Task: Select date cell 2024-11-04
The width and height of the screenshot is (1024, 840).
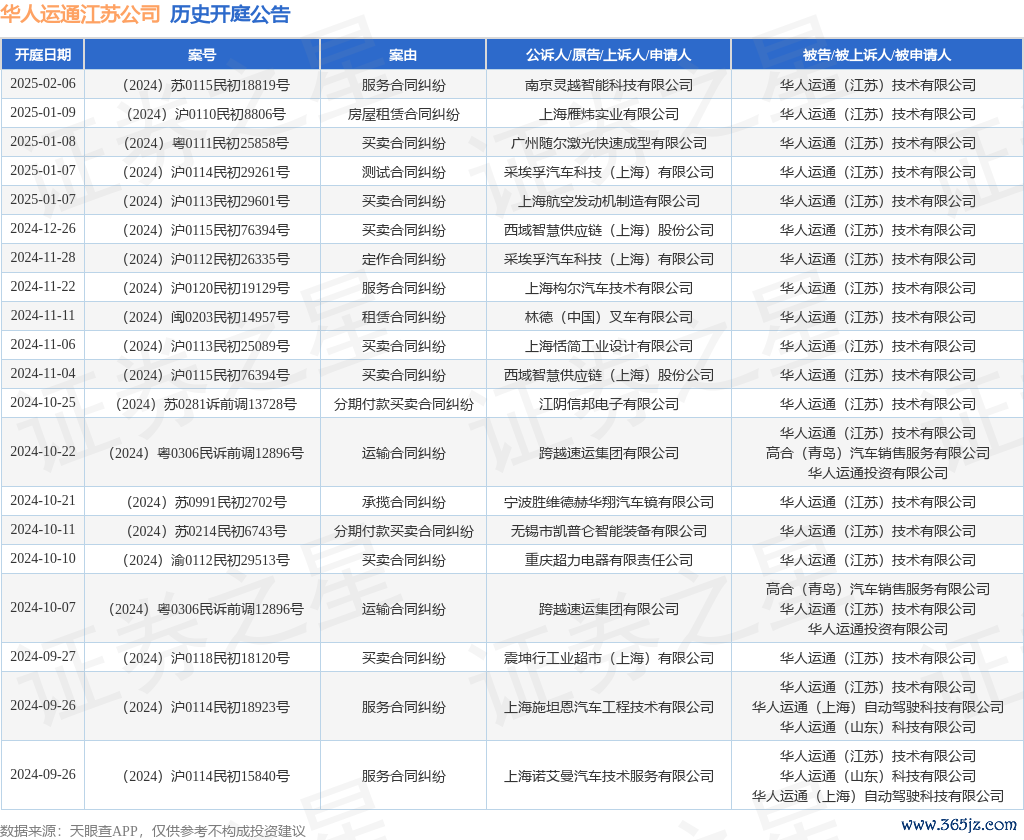Action: click(43, 374)
